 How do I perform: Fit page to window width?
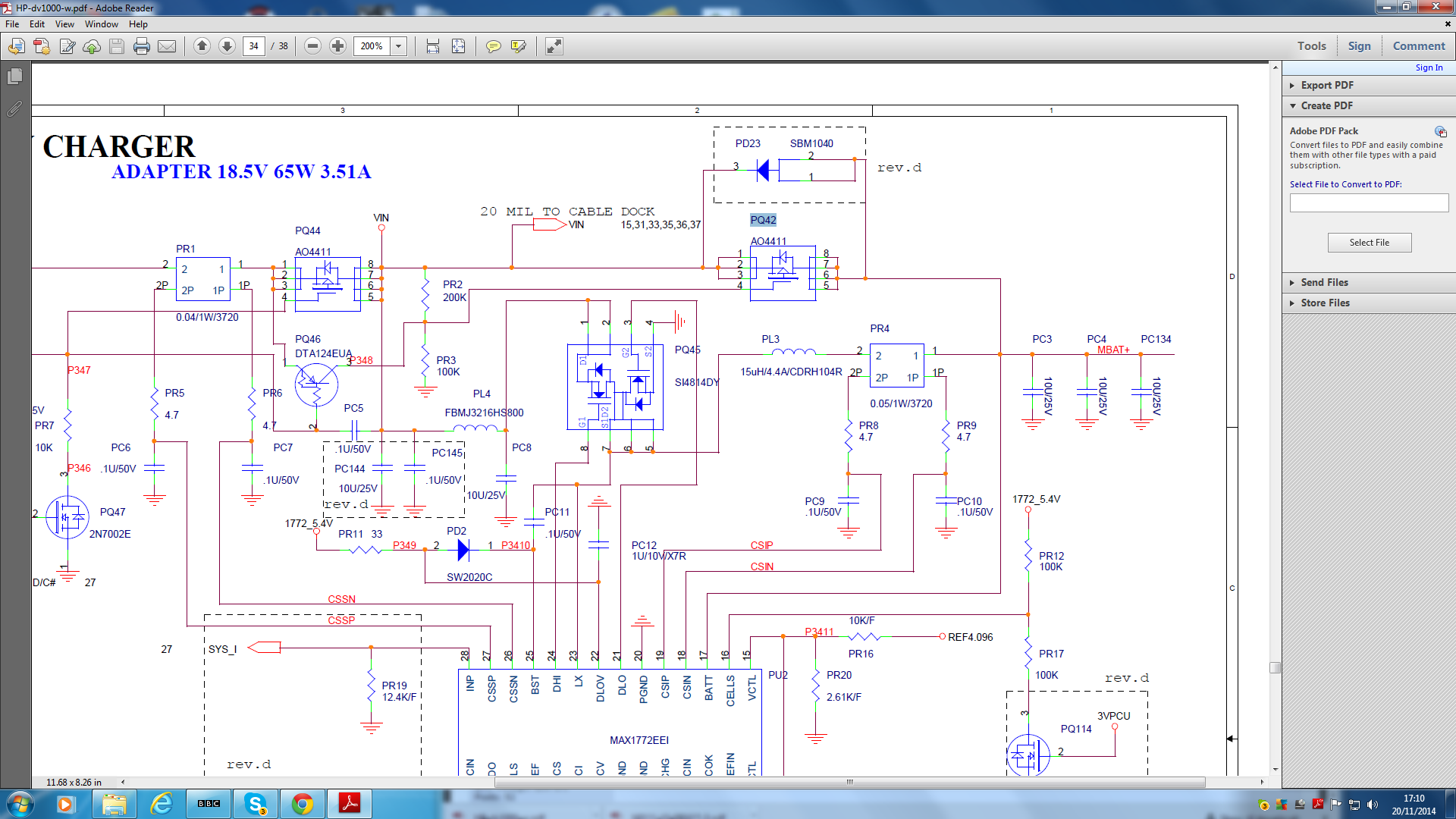pos(433,46)
